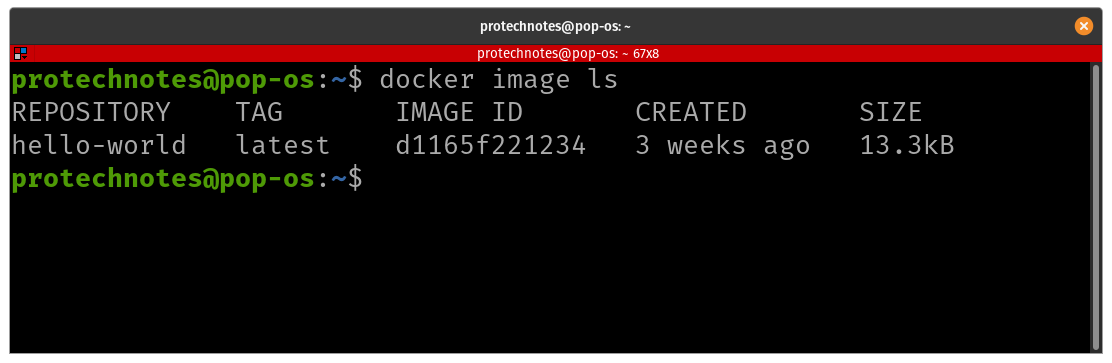Click the 13.3kB size value
The height and width of the screenshot is (363, 1112).
coord(907,145)
